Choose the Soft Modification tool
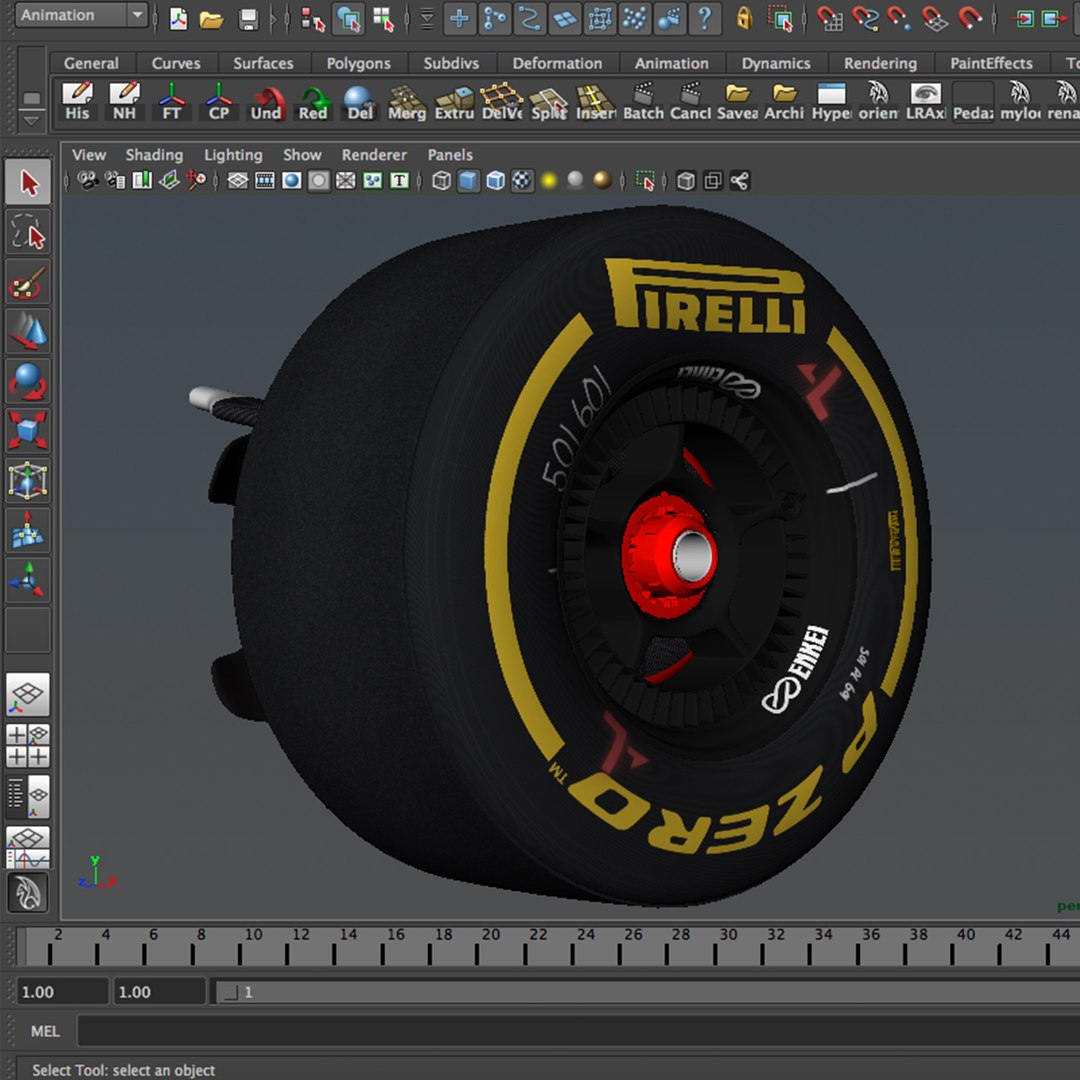This screenshot has width=1080, height=1080. (28, 530)
